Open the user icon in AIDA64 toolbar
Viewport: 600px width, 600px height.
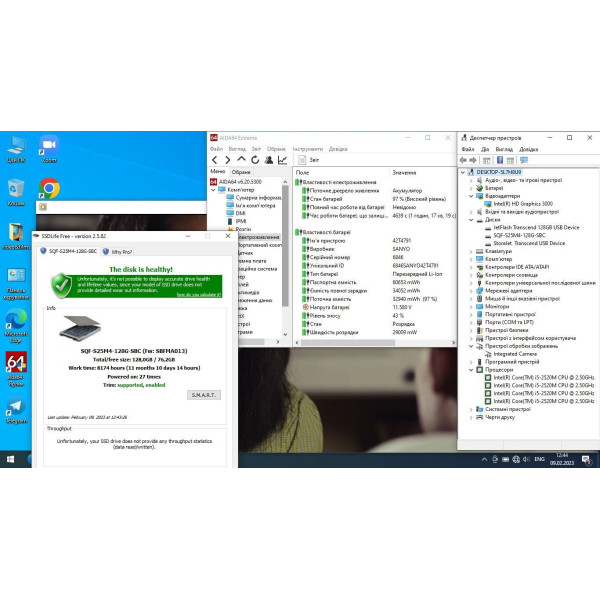point(269,160)
